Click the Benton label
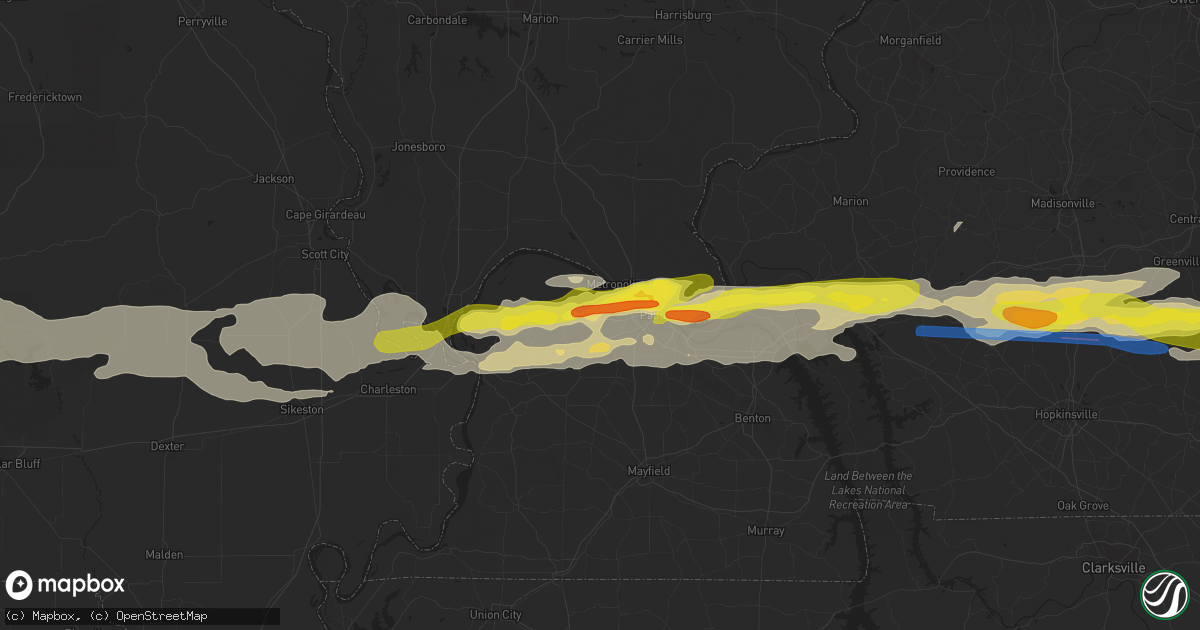Screen dimensions: 1200x630 [753, 418]
